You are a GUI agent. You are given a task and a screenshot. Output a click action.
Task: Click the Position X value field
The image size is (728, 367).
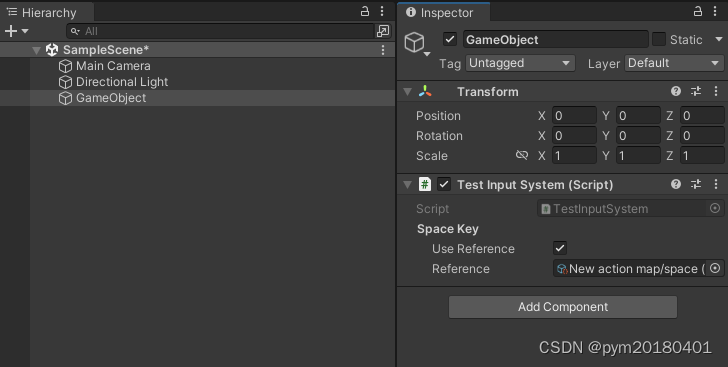[x=574, y=116]
